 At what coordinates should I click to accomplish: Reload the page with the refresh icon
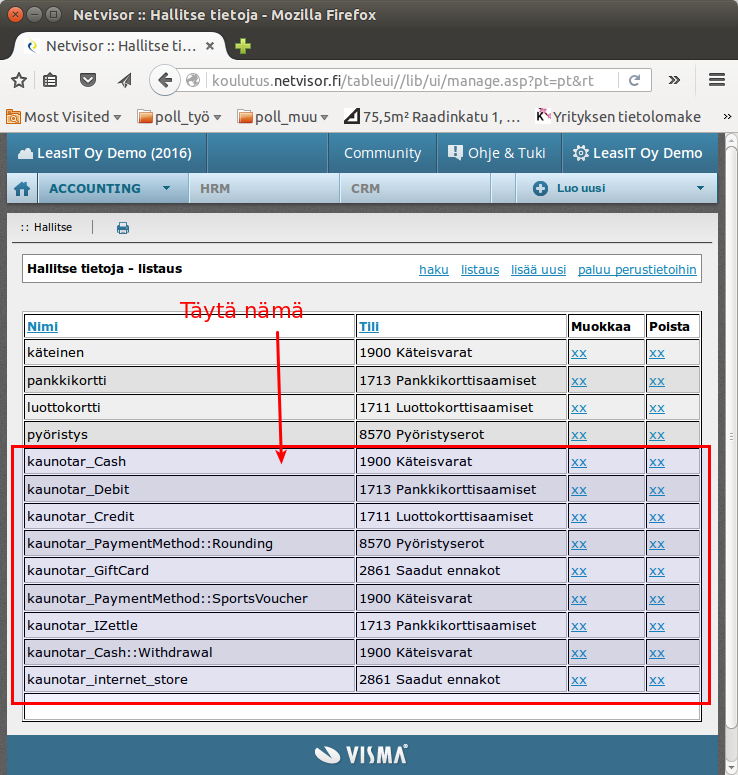(x=634, y=80)
